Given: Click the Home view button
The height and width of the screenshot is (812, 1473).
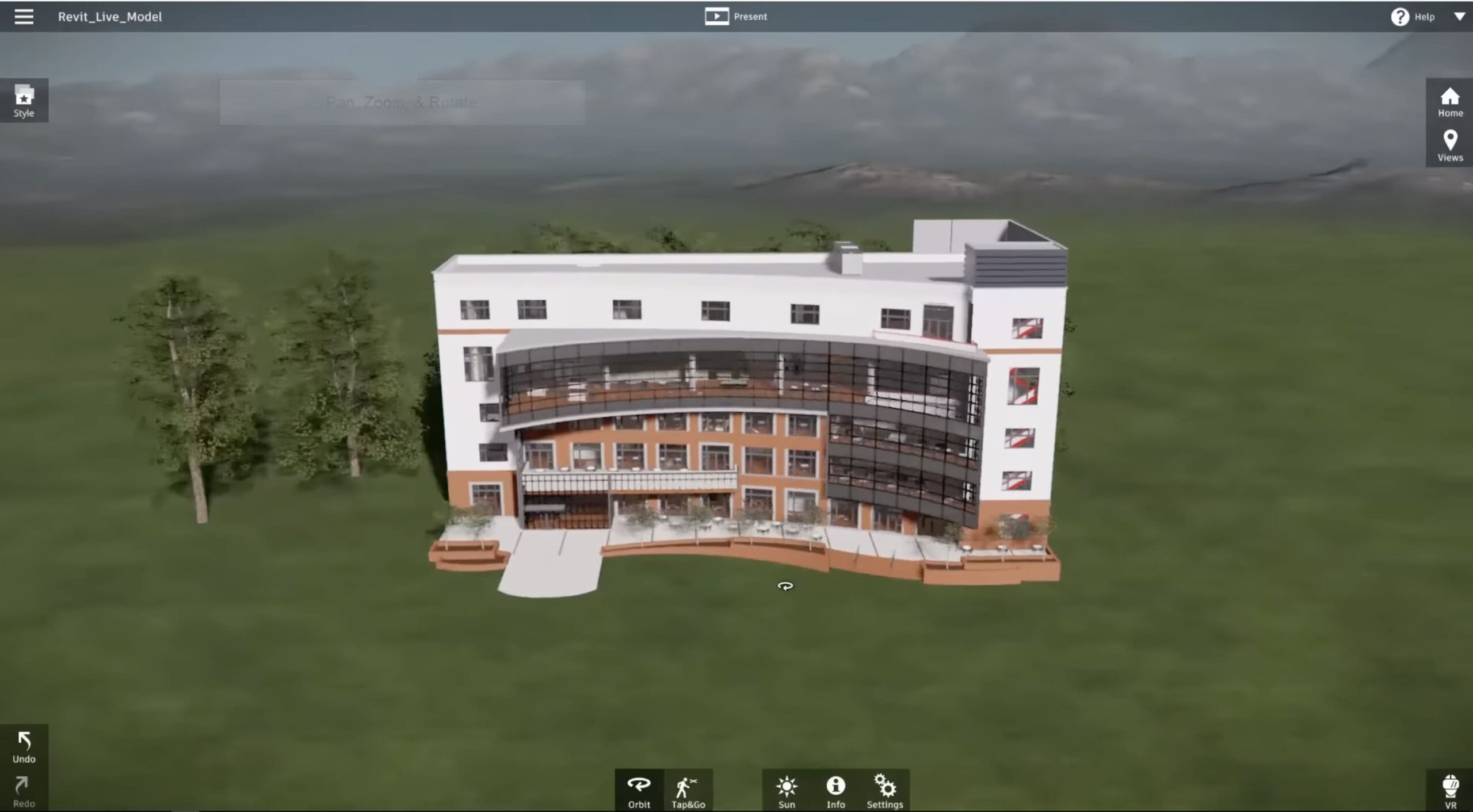Looking at the screenshot, I should click(1449, 99).
